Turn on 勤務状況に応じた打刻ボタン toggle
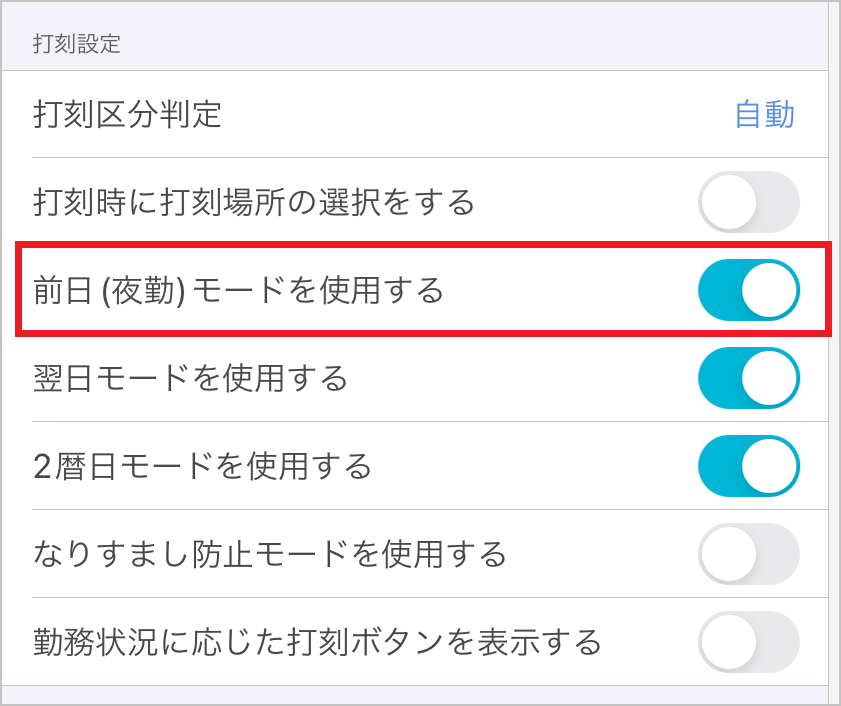 click(x=749, y=641)
